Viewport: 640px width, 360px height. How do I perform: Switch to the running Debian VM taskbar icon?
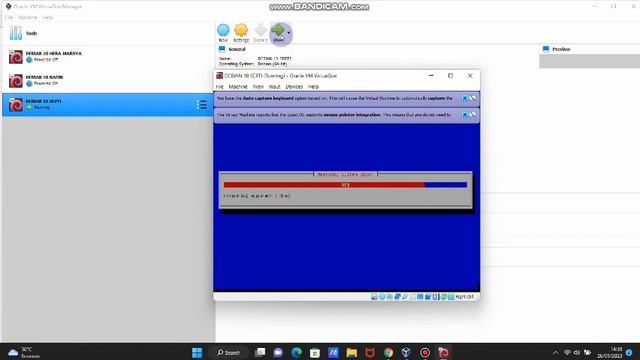443,352
